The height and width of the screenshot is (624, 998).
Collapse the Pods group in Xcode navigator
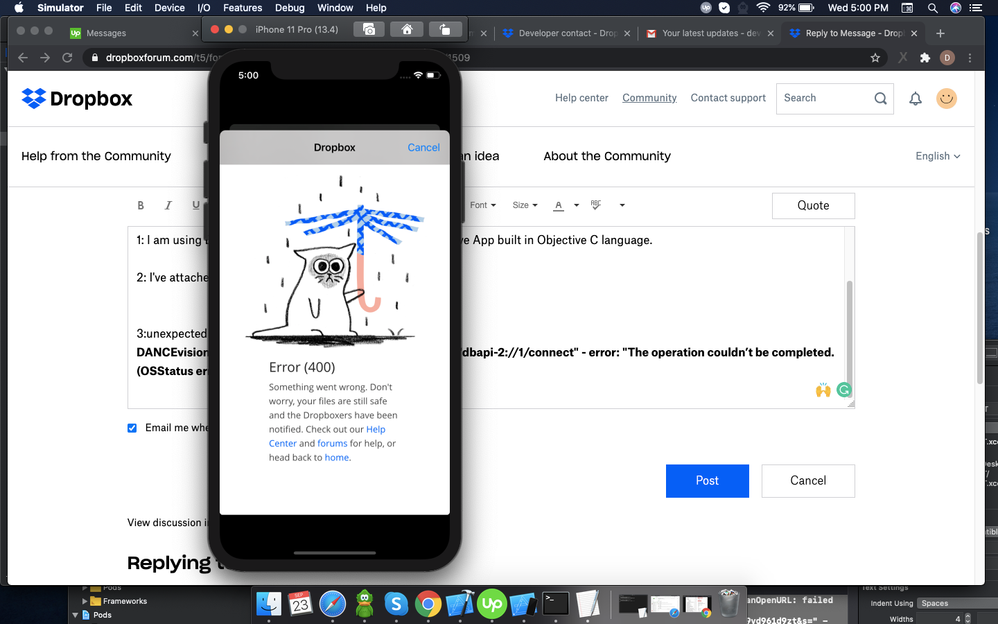pyautogui.click(x=75, y=615)
